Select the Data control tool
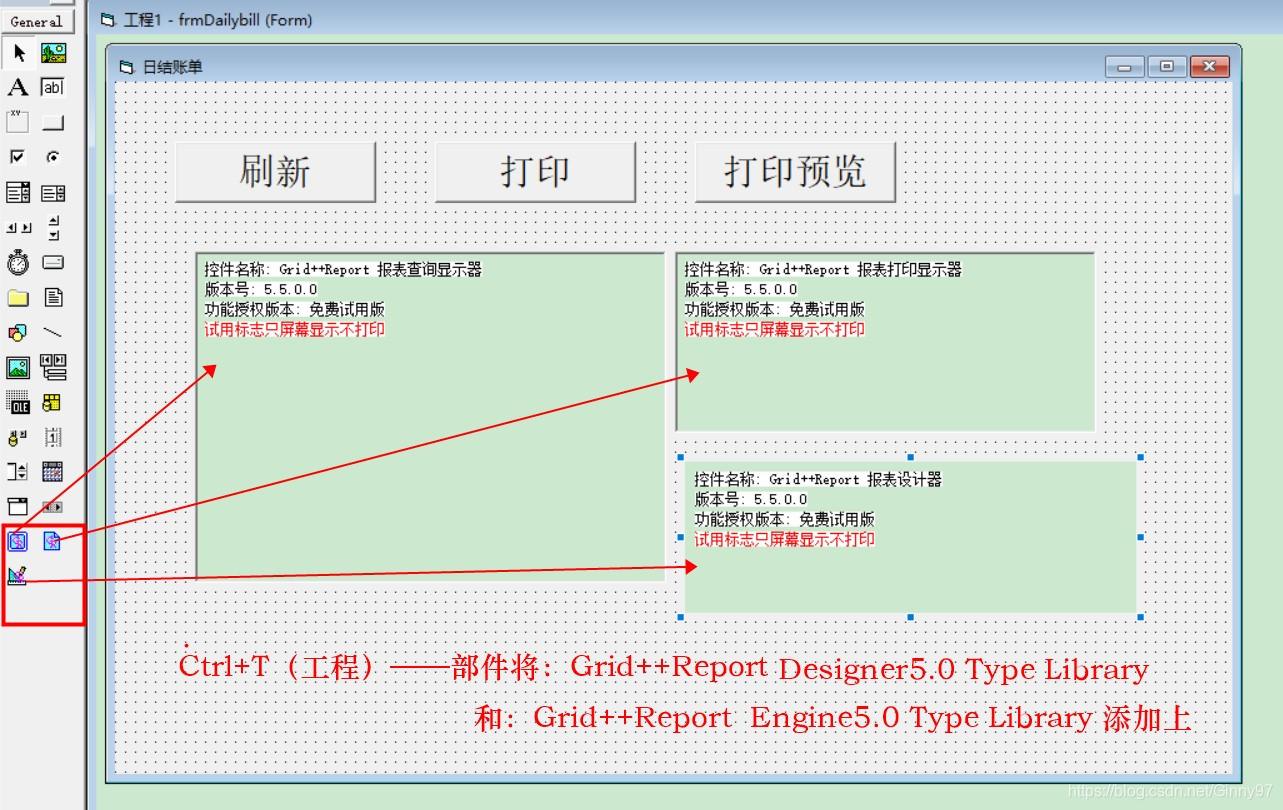The height and width of the screenshot is (810, 1283). click(x=53, y=367)
